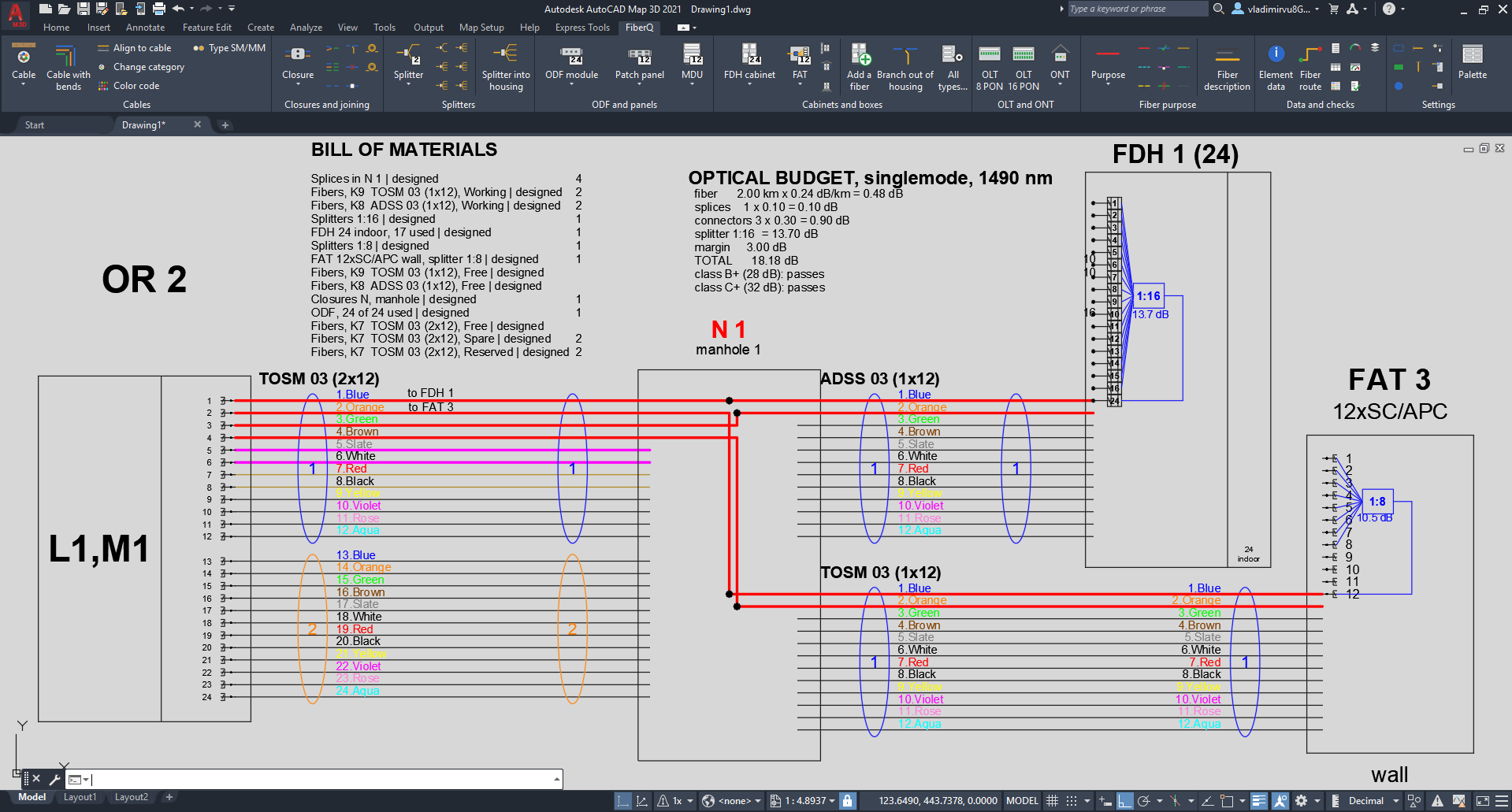Insert OLT 8 PON

(990, 67)
